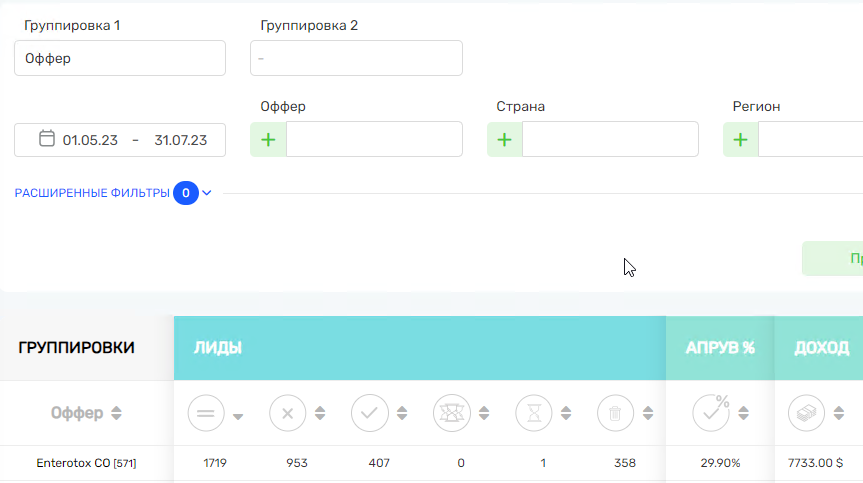The height and width of the screenshot is (483, 863).
Task: Click the calendar icon in date range
Action: point(47,139)
